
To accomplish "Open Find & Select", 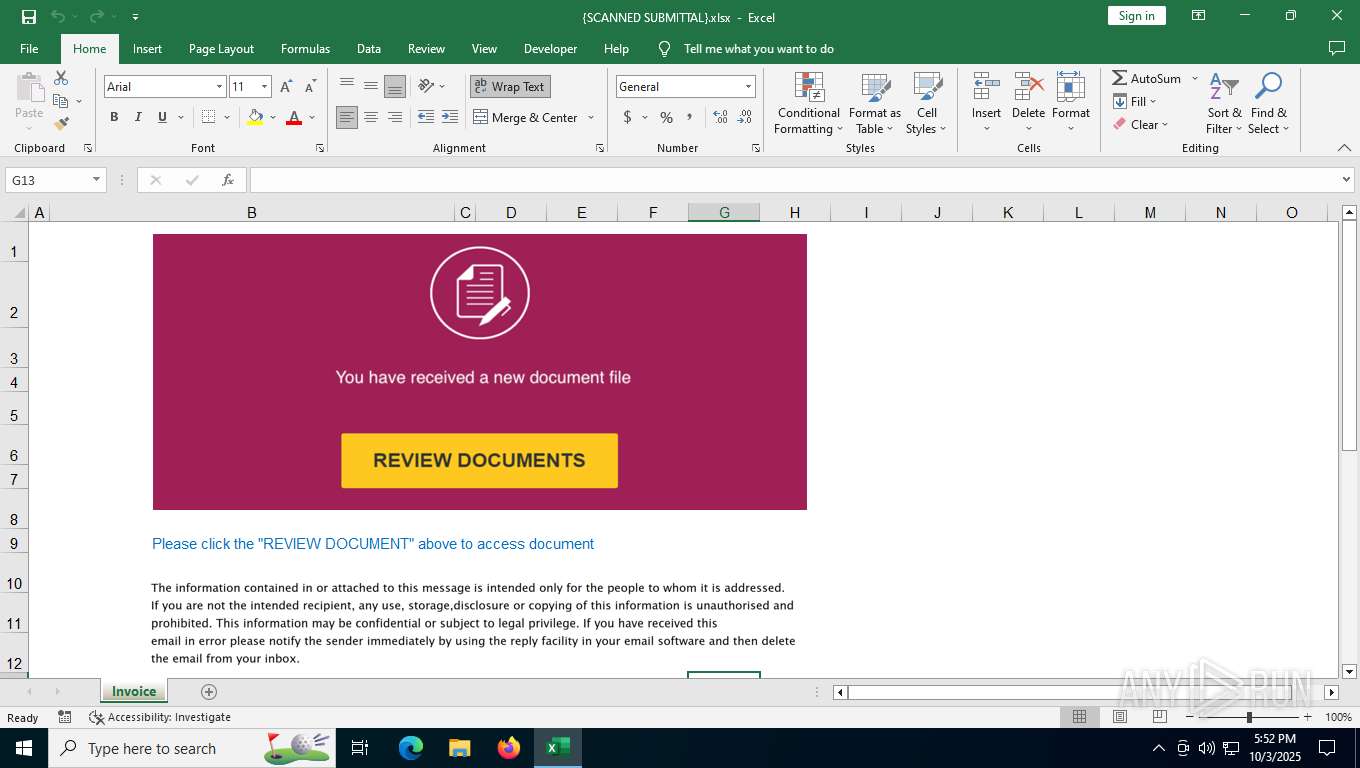I will [x=1269, y=103].
